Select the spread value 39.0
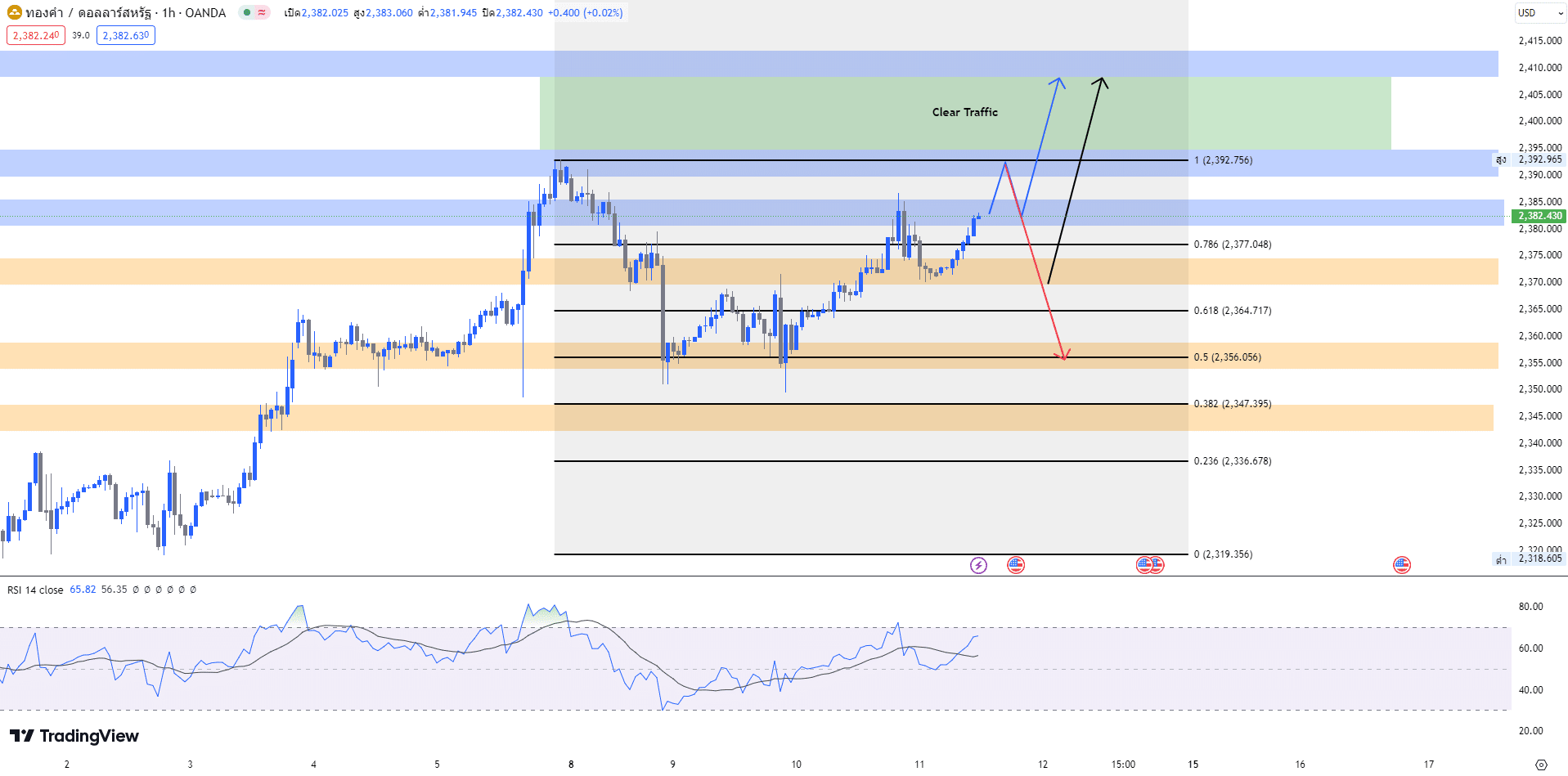Image resolution: width=1568 pixels, height=776 pixels. (x=81, y=35)
